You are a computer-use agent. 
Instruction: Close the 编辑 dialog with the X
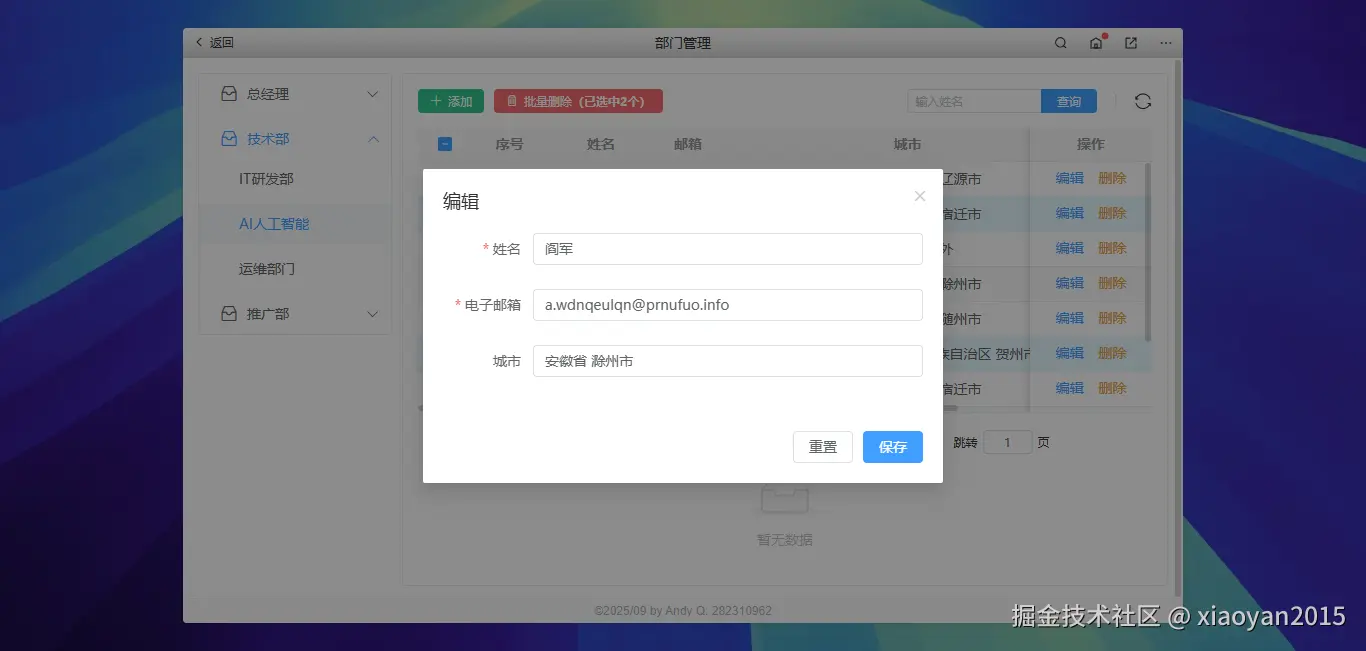[x=919, y=196]
